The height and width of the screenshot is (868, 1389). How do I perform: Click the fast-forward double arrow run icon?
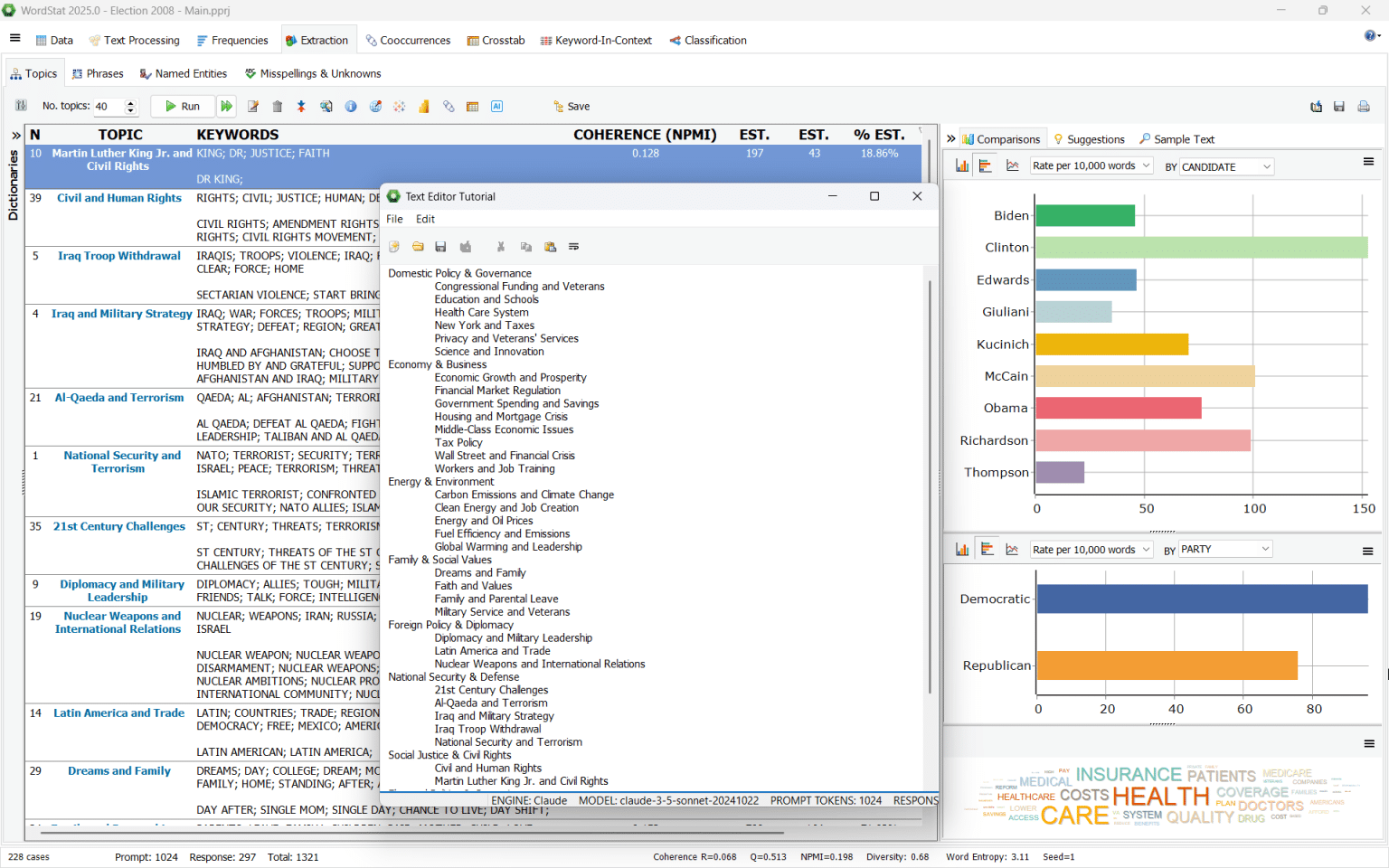point(227,107)
